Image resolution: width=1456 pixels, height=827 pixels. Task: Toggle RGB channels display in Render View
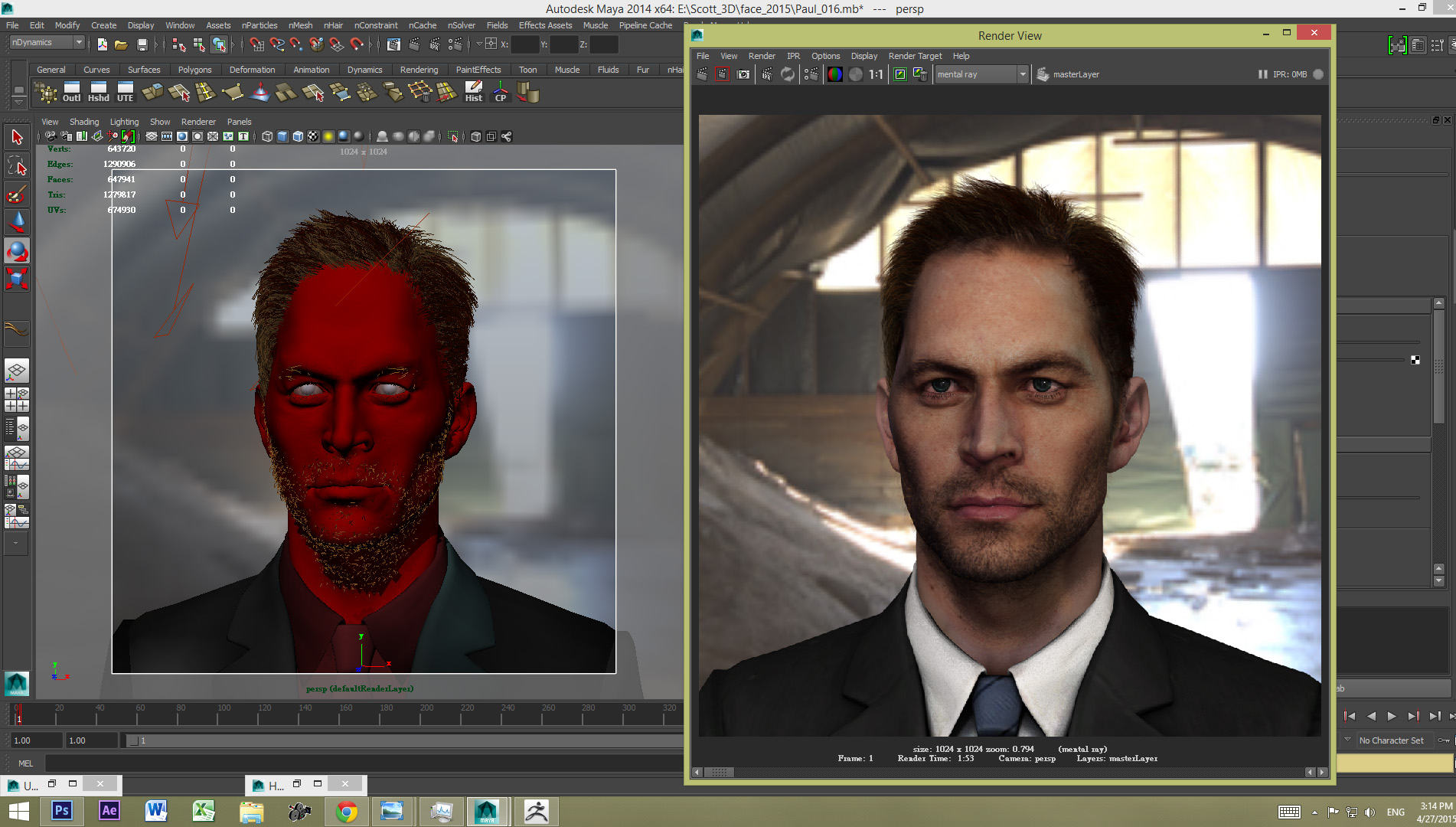tap(835, 74)
